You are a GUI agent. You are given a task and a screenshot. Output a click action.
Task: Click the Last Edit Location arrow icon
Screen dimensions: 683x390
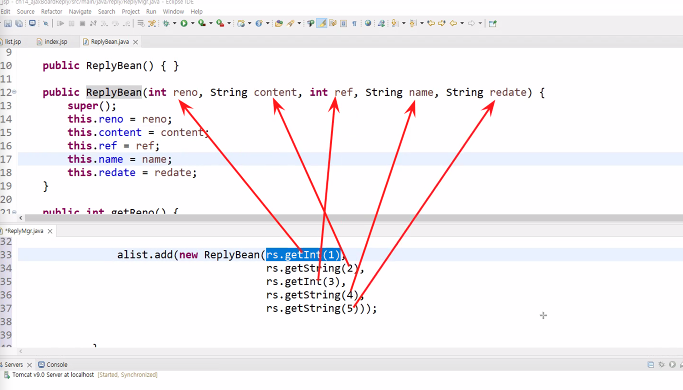(x=431, y=24)
